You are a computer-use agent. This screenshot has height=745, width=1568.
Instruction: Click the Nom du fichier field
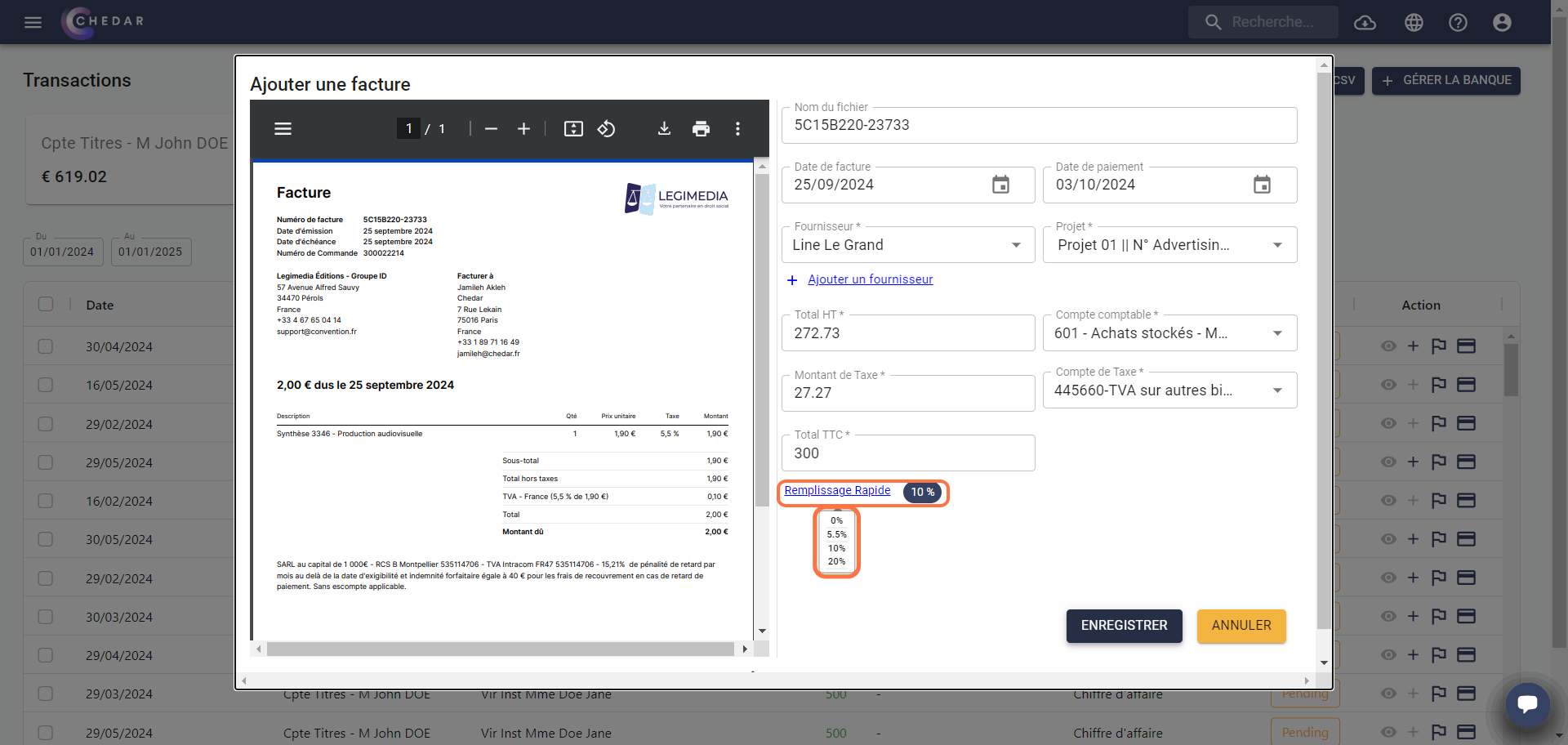(1039, 126)
